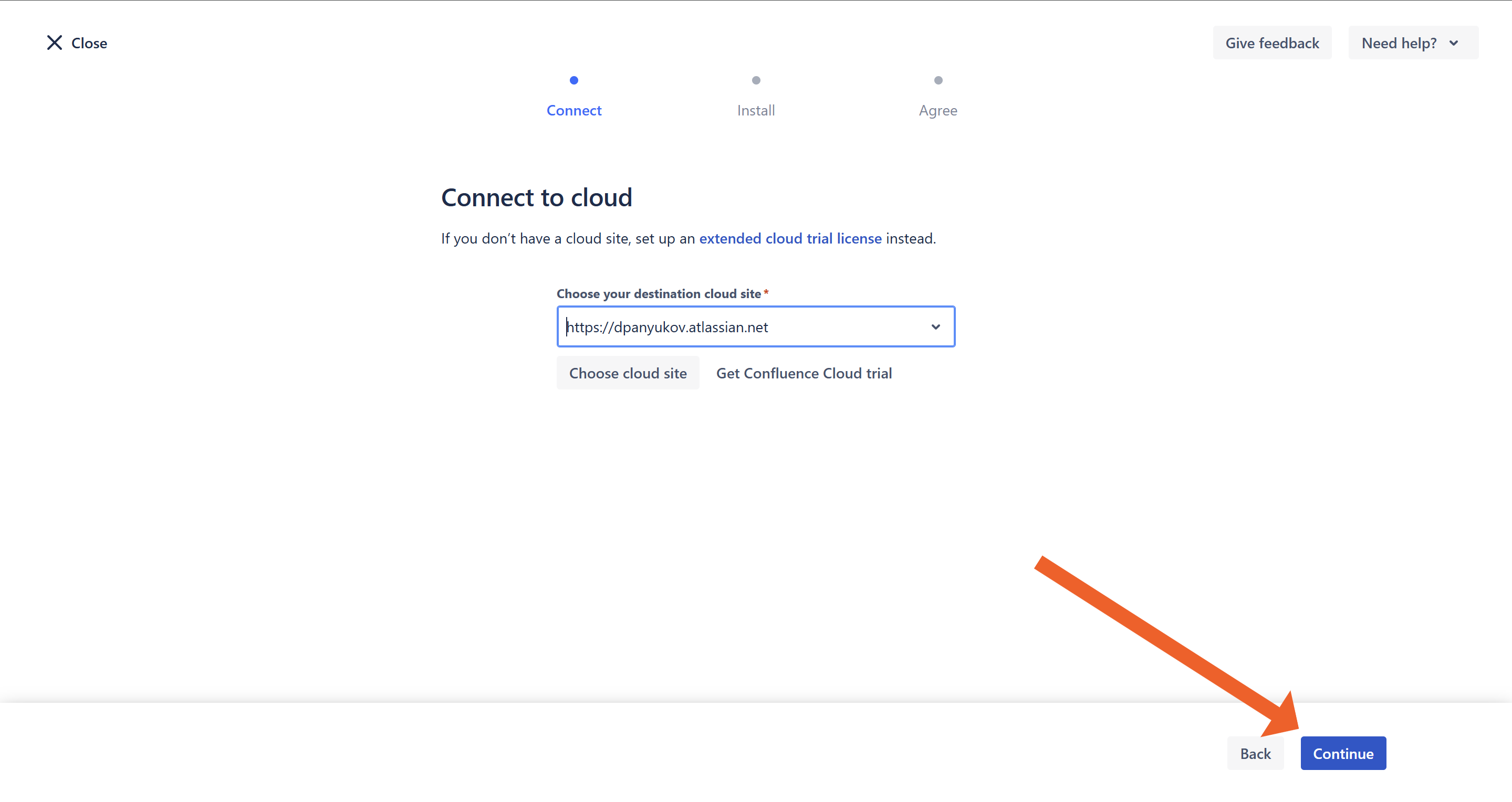Click Get Confluence Cloud trial

tap(804, 373)
